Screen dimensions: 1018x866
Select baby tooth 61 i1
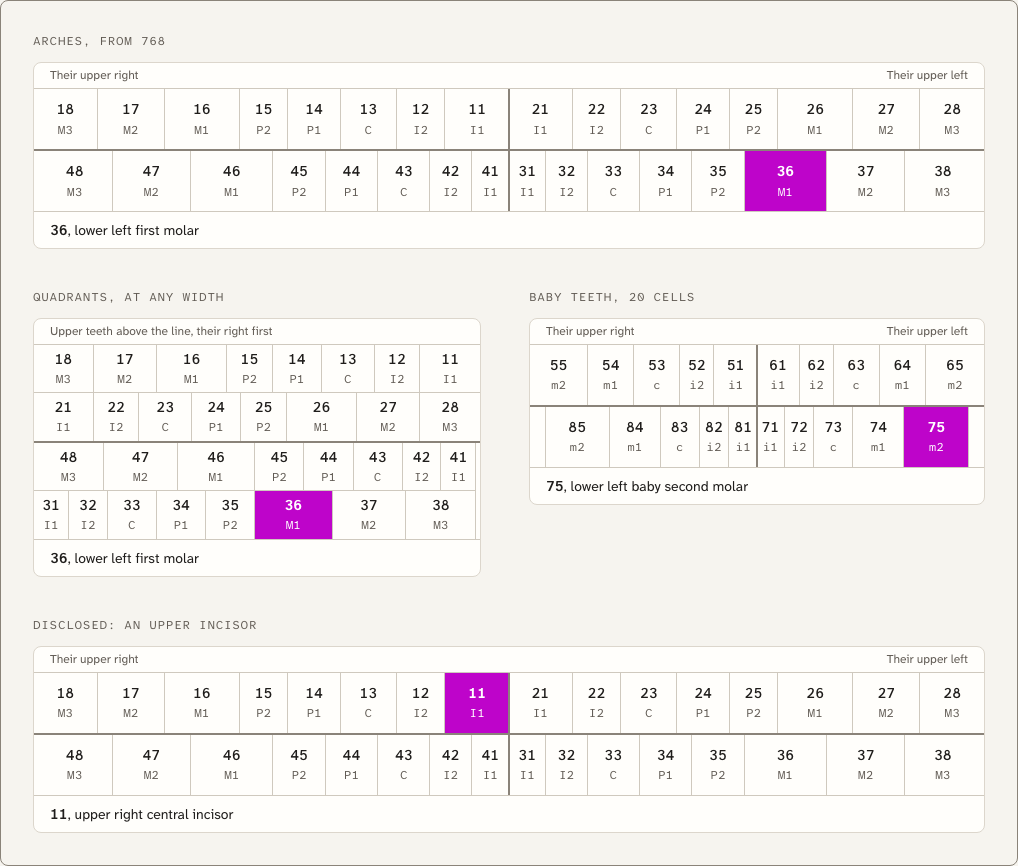pyautogui.click(x=778, y=375)
